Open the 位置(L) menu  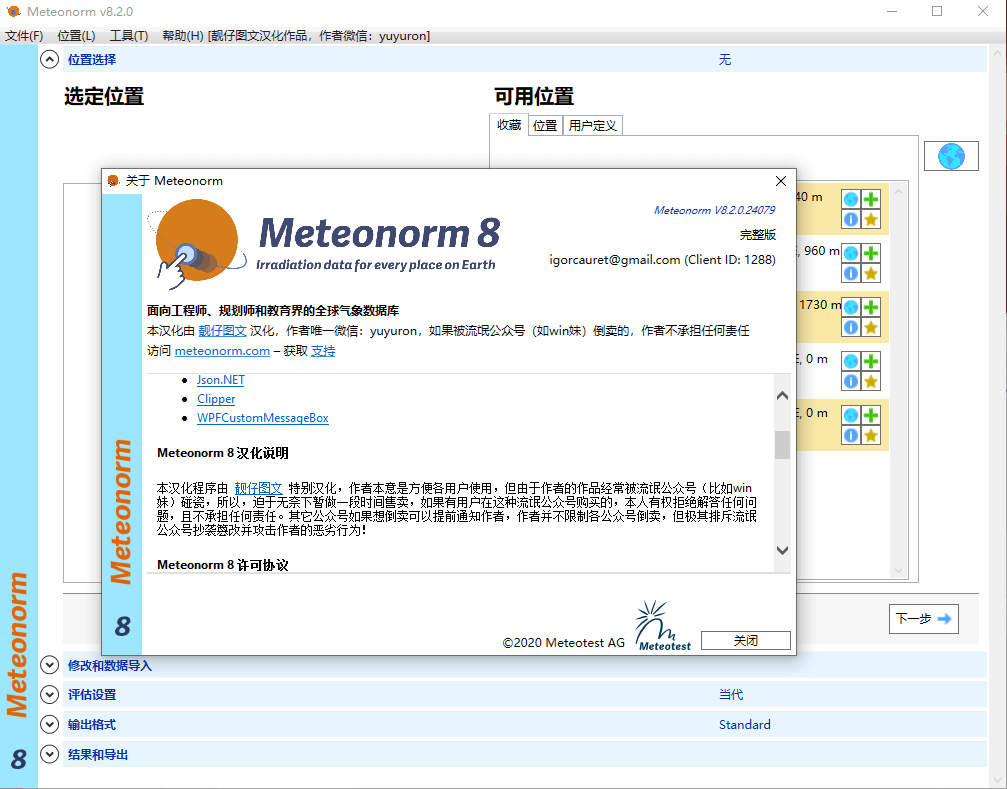76,36
